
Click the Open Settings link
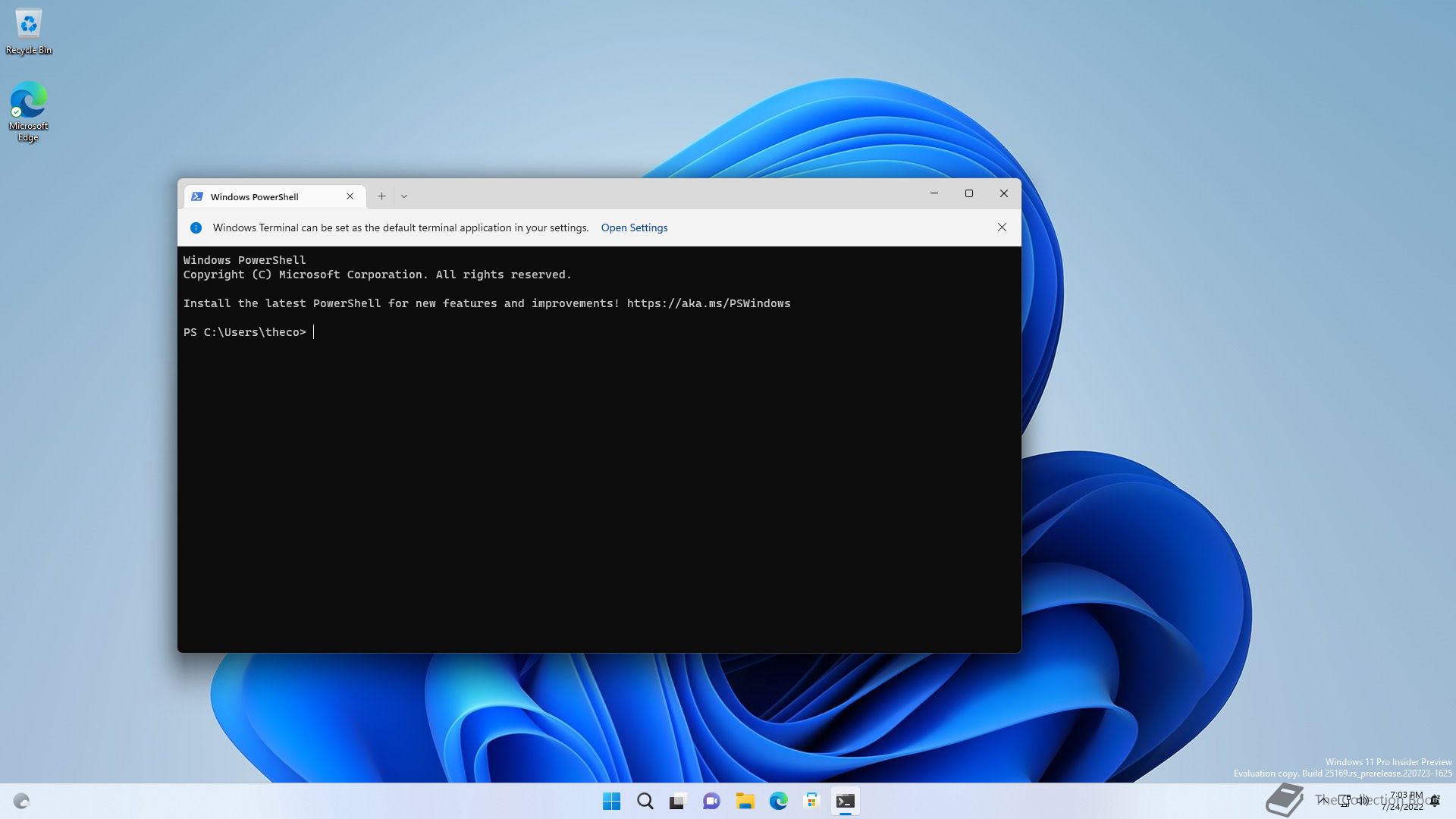point(634,227)
